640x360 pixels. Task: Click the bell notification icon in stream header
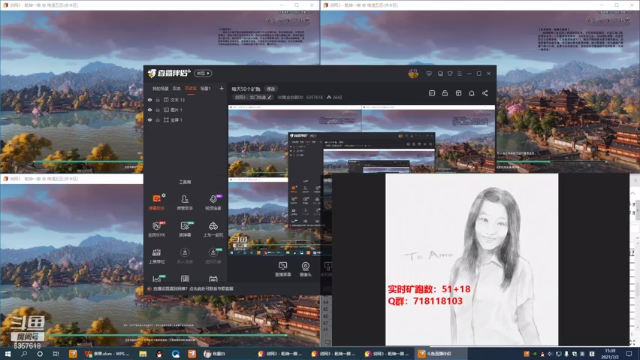471,93
